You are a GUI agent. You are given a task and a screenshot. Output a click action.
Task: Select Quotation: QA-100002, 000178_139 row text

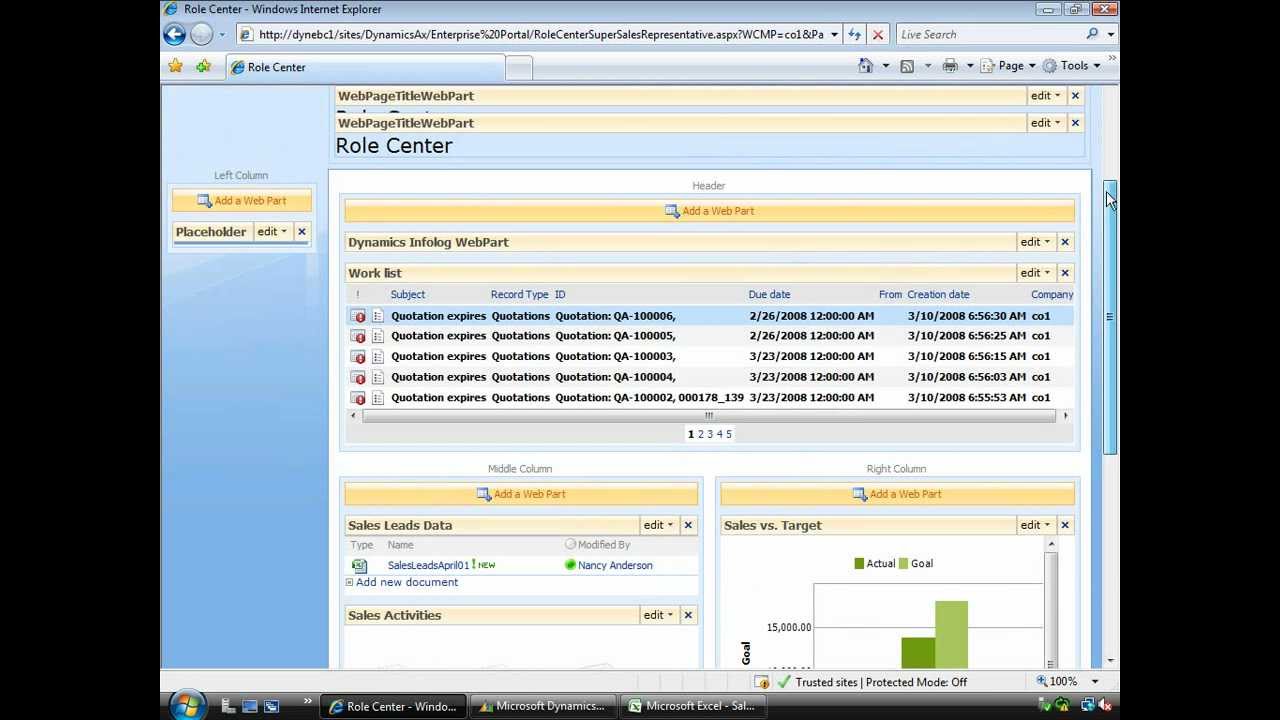(649, 398)
